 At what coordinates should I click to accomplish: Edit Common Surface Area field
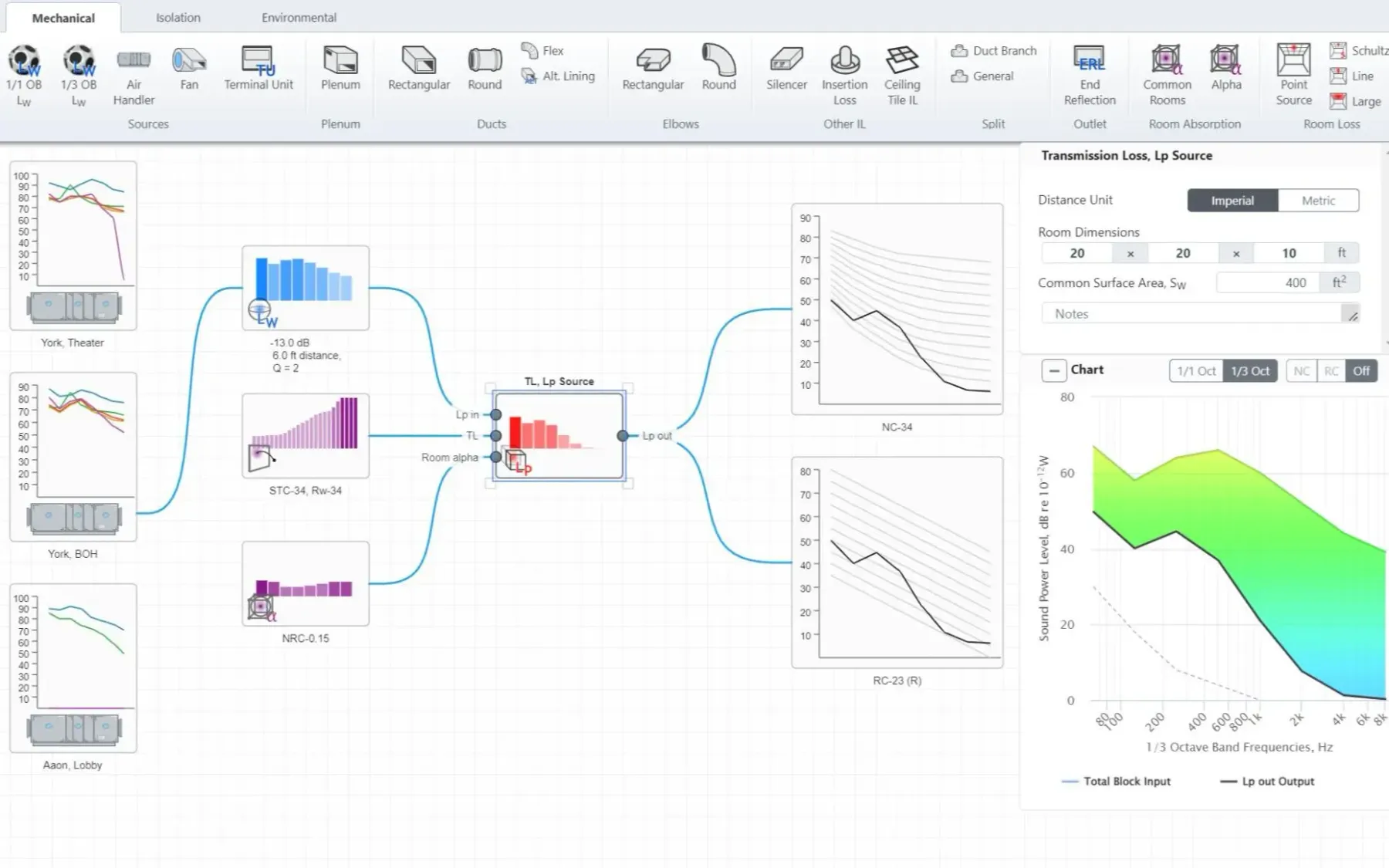click(1269, 283)
